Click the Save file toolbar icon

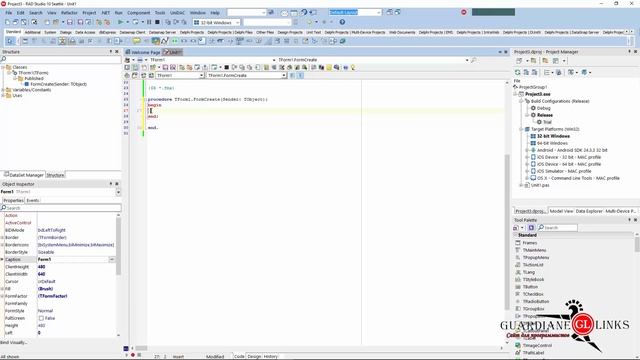(x=70, y=22)
